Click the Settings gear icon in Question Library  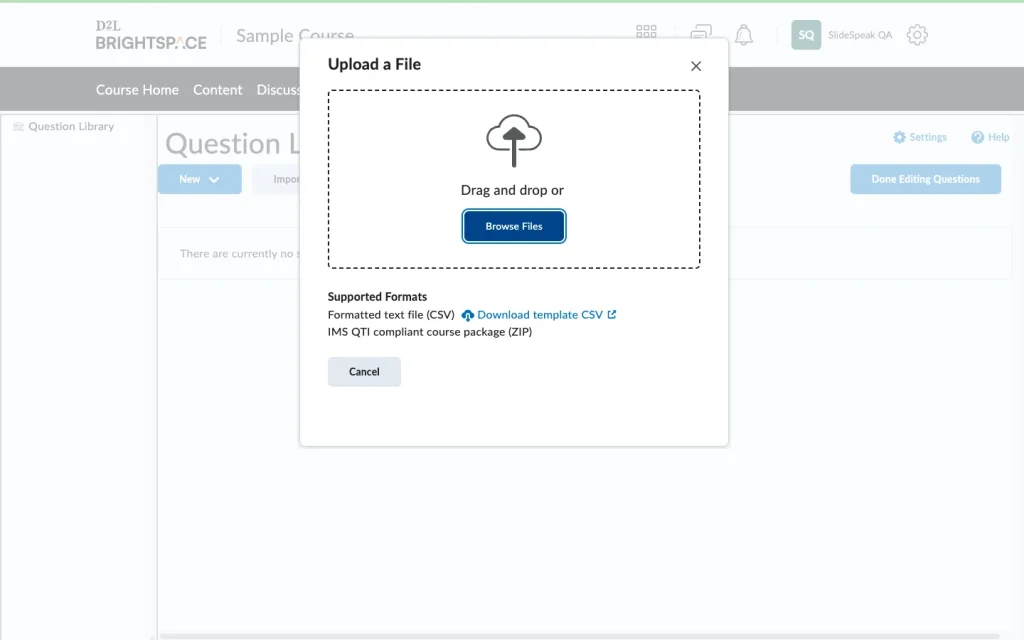pos(899,137)
